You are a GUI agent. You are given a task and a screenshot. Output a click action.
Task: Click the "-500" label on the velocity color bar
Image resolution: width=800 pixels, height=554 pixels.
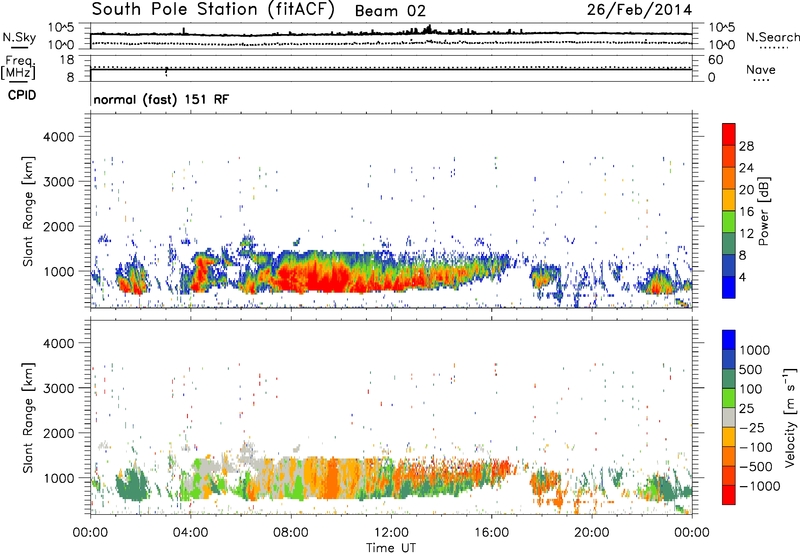(x=755, y=467)
